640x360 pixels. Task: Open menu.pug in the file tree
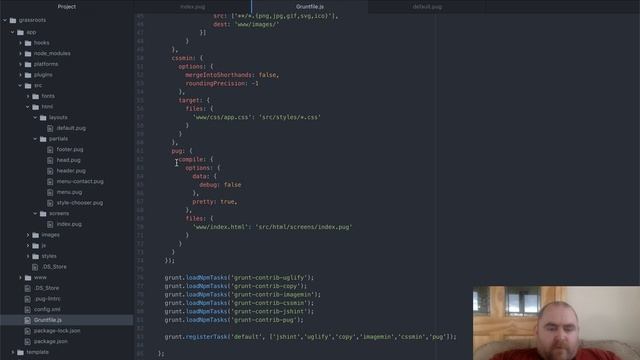[x=69, y=192]
